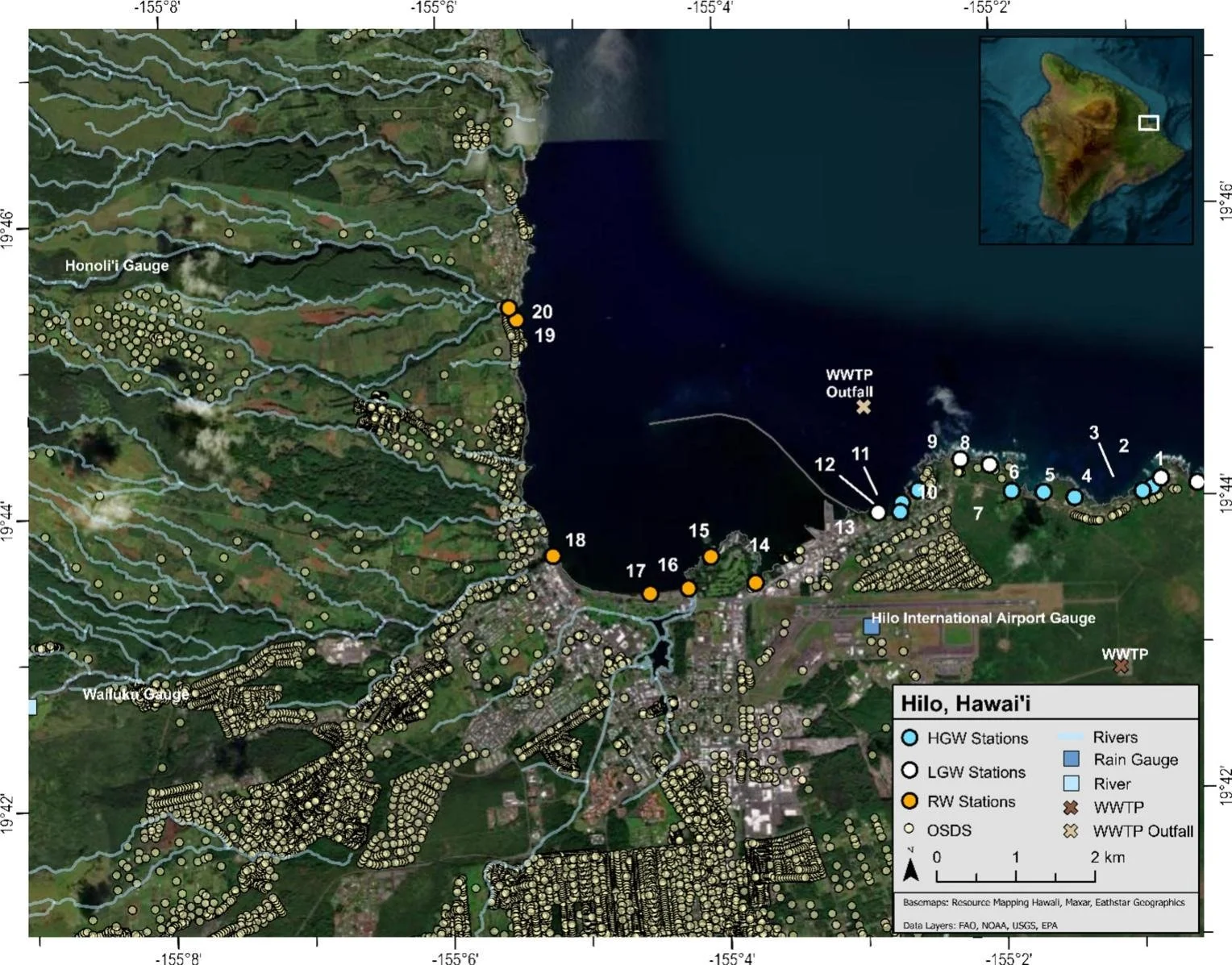The width and height of the screenshot is (1232, 965).
Task: Click the white LGW marker below label 8
Action: [x=959, y=460]
